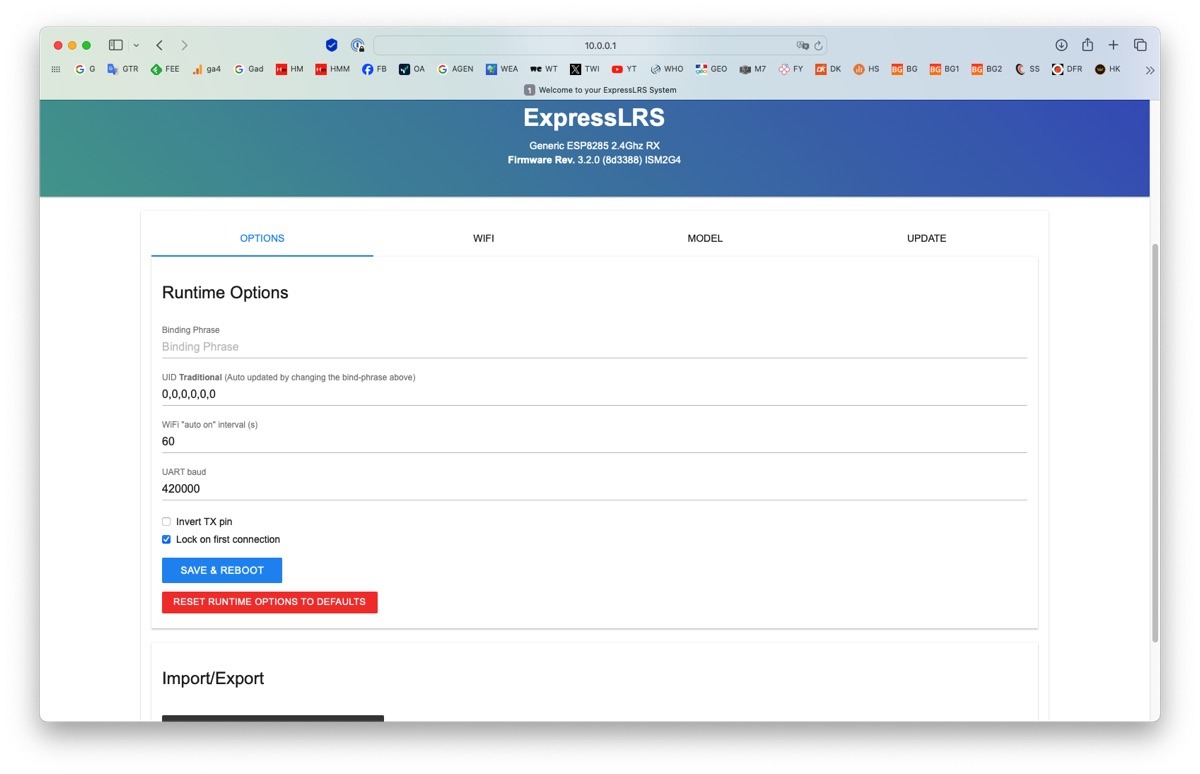This screenshot has height=774, width=1200.
Task: Click the blue shield extension icon
Action: coord(332,45)
